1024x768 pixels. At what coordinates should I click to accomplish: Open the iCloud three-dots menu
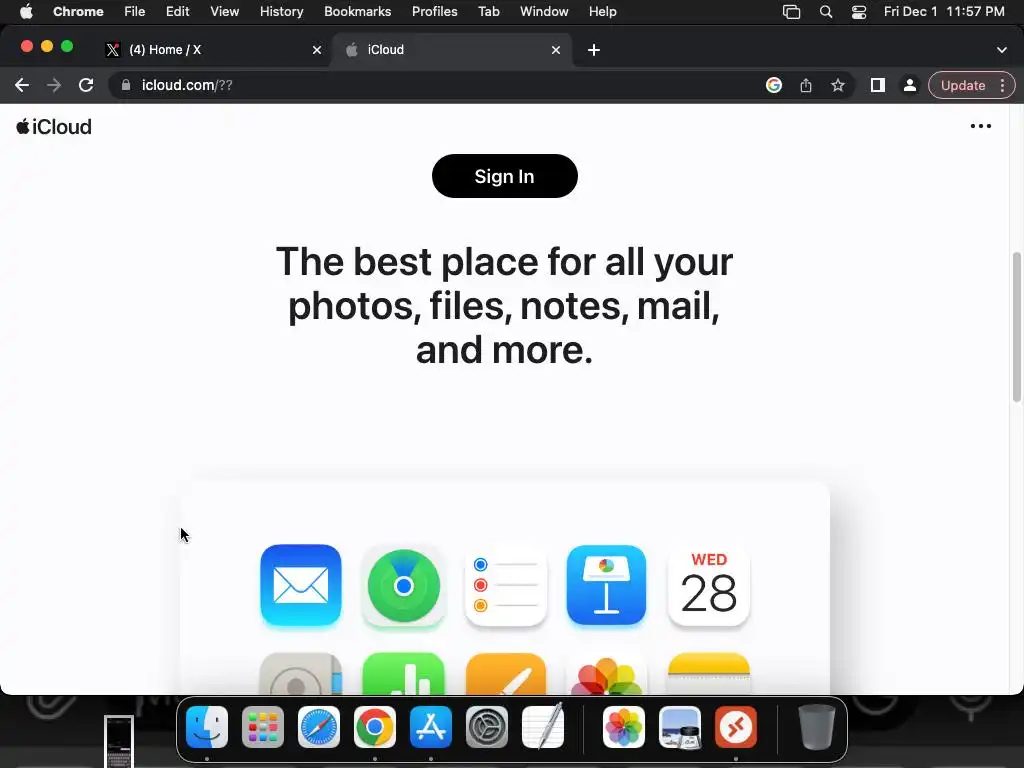(x=980, y=127)
